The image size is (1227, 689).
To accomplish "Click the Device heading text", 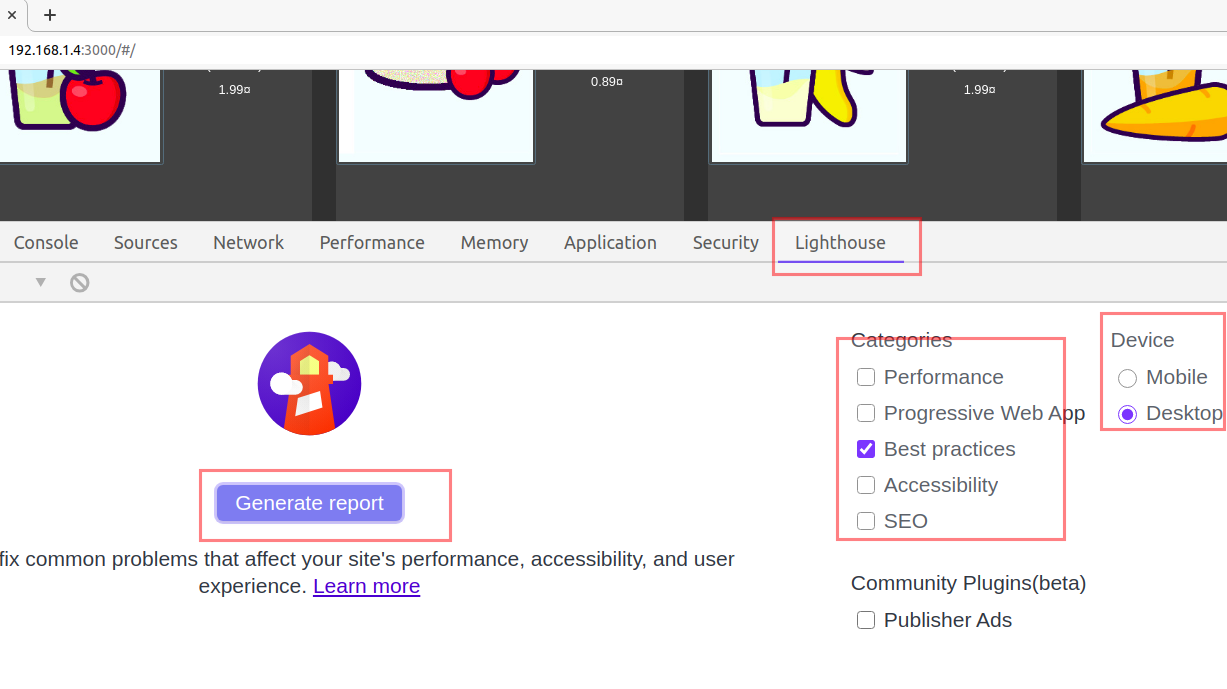I will tap(1142, 340).
